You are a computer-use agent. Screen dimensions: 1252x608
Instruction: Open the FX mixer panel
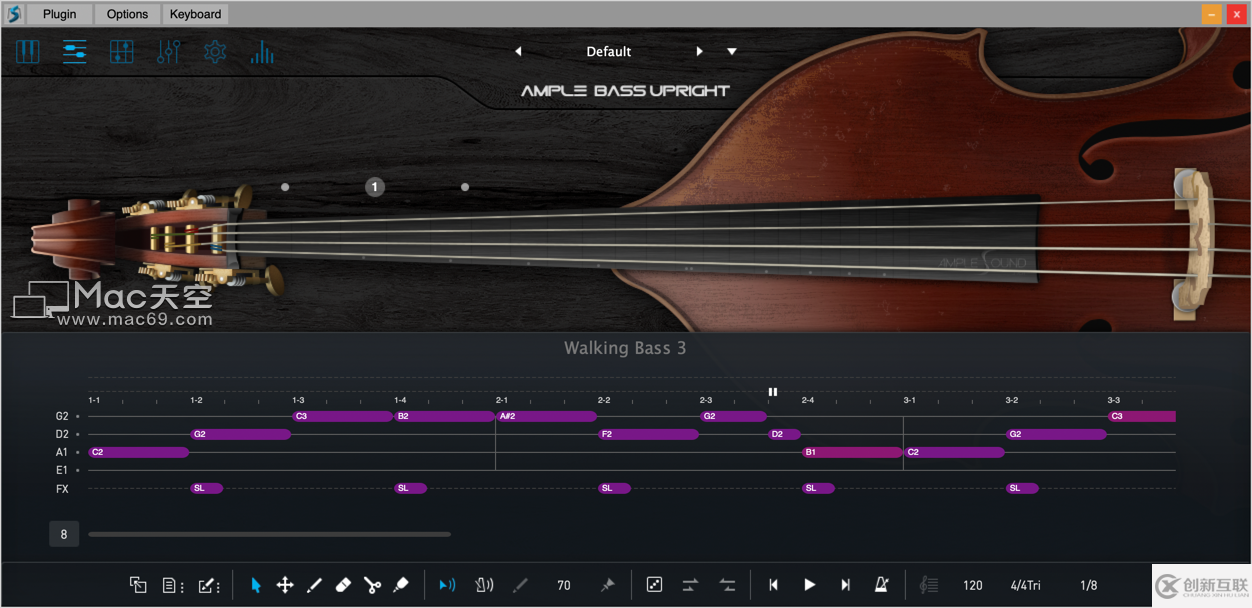[x=168, y=51]
